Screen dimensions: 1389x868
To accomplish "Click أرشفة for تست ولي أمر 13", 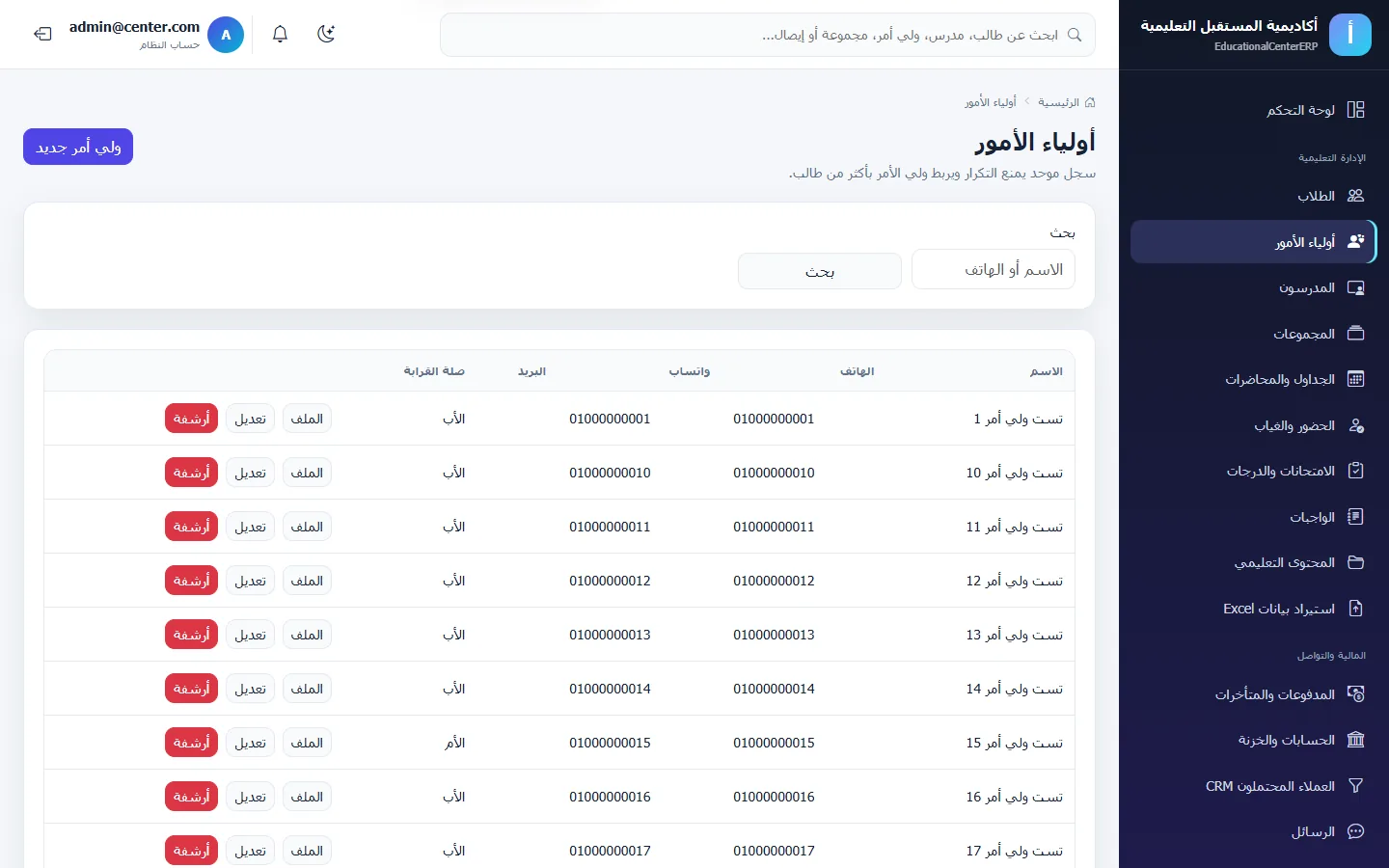I will pos(192,635).
